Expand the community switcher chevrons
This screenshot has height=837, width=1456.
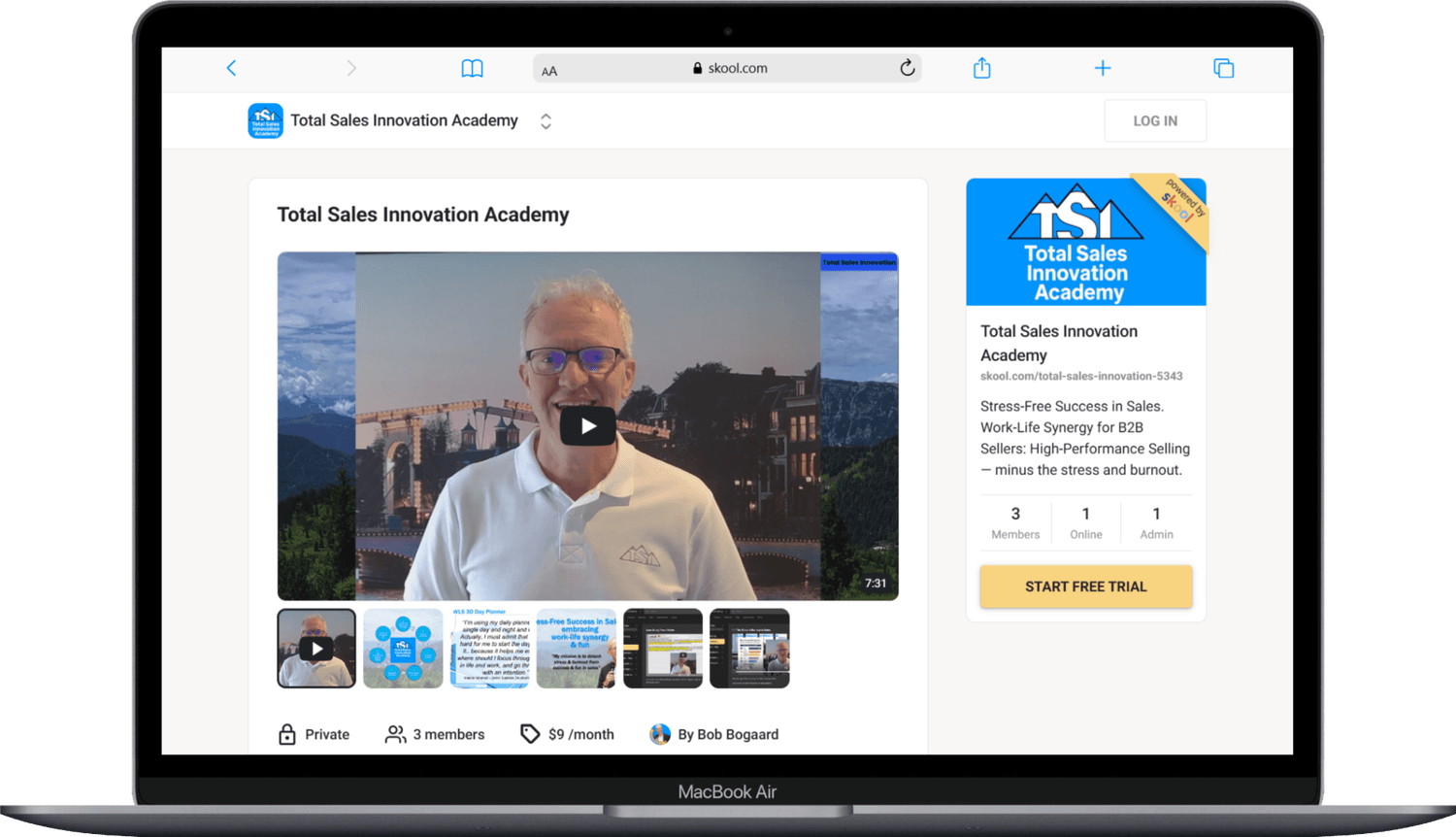(546, 121)
